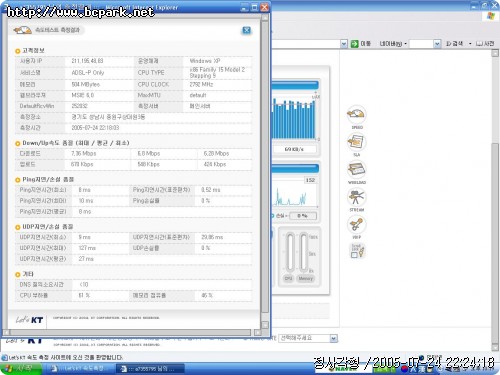Image resolution: width=500 pixels, height=375 pixels.
Task: Click the 504 MBytes memory value
Action: click(86, 84)
